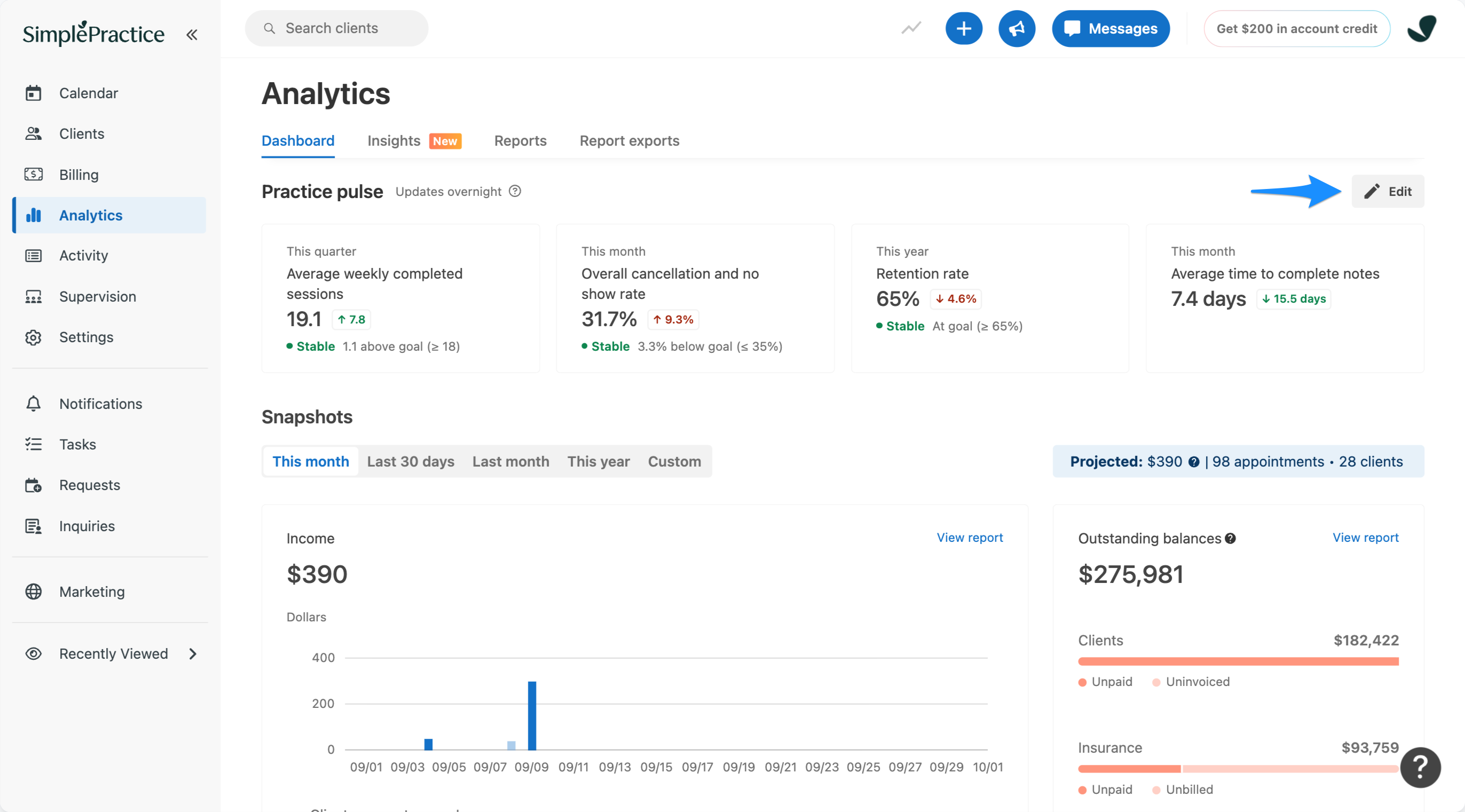
Task: Open Income View report link
Action: click(970, 538)
